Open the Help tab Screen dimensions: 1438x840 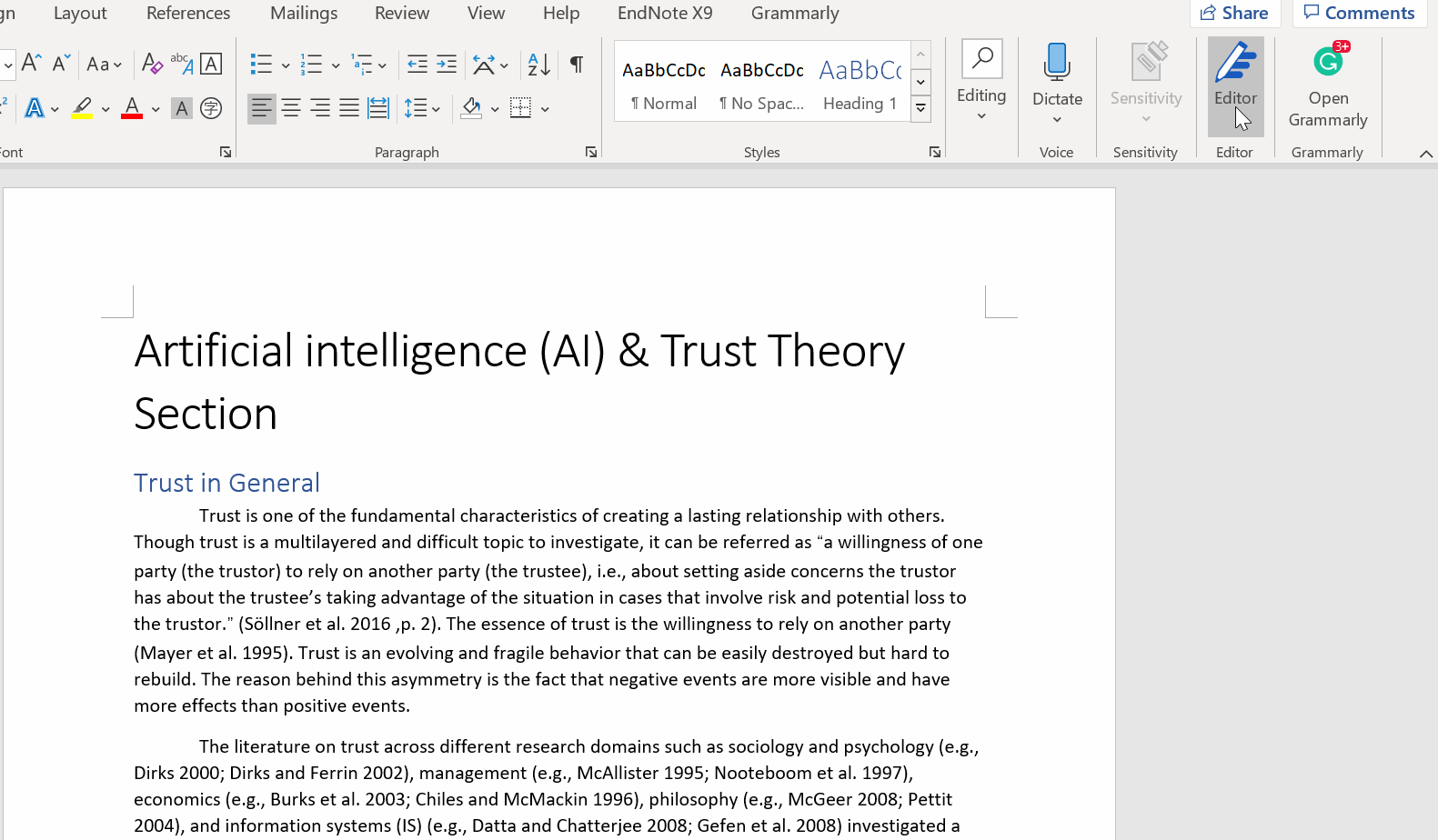(561, 14)
